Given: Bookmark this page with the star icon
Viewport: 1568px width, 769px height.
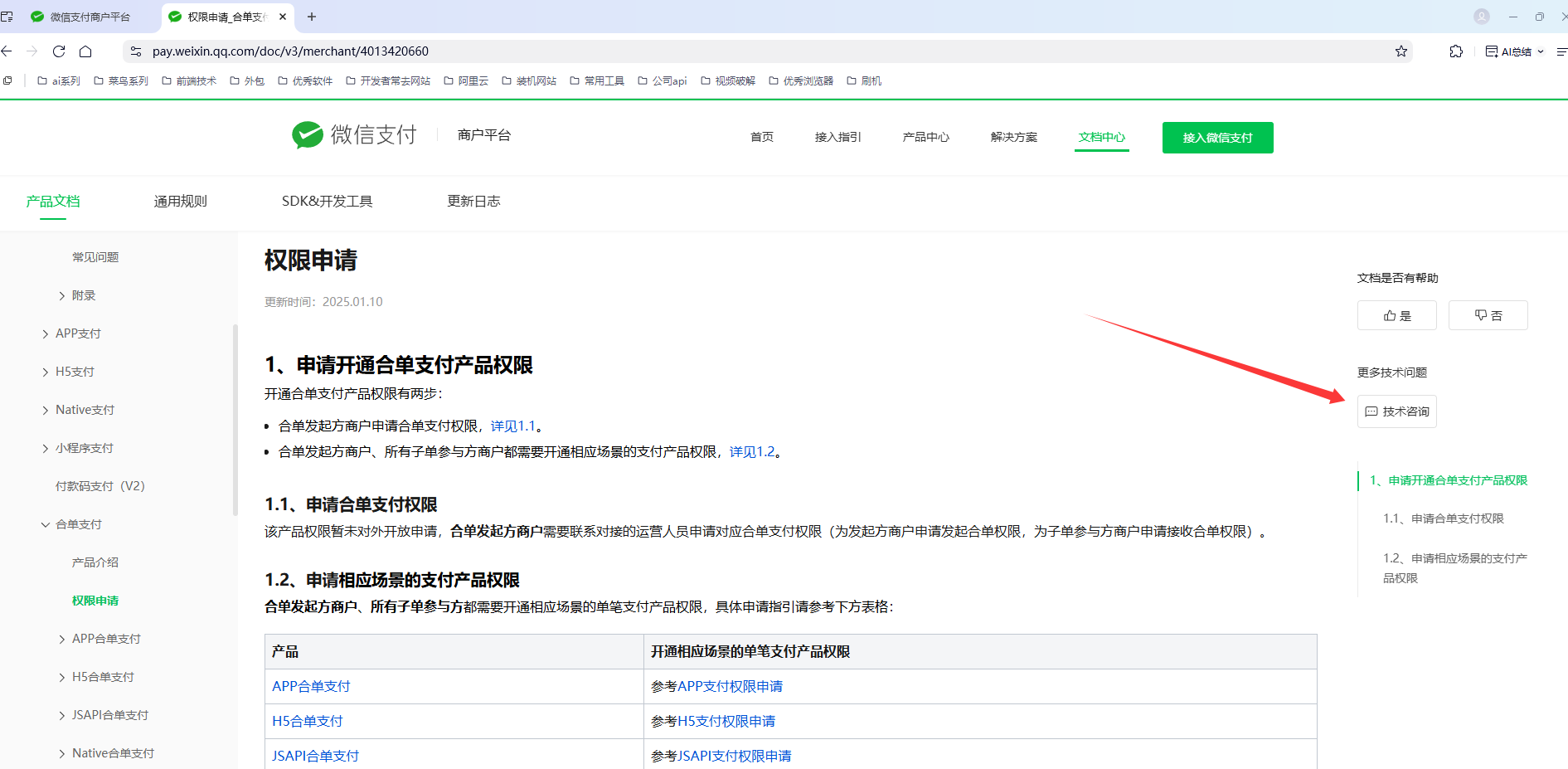Looking at the screenshot, I should (x=1401, y=51).
